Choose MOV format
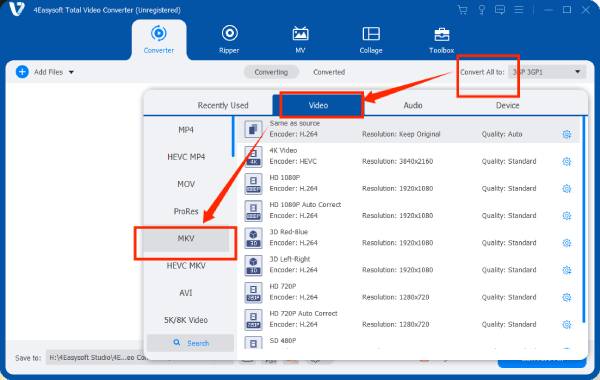The width and height of the screenshot is (600, 380). (x=186, y=184)
